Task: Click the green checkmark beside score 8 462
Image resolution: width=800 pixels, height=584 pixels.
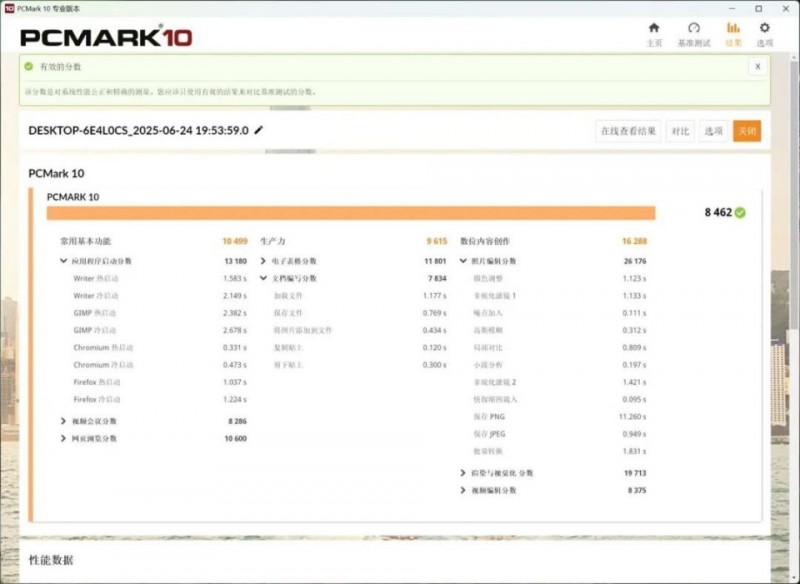Action: [740, 213]
